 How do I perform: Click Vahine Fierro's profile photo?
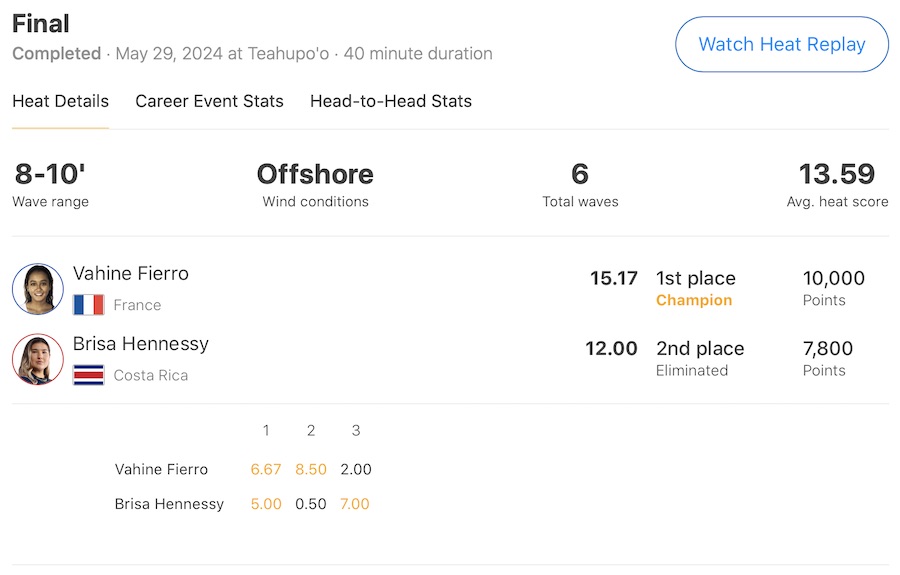[38, 289]
